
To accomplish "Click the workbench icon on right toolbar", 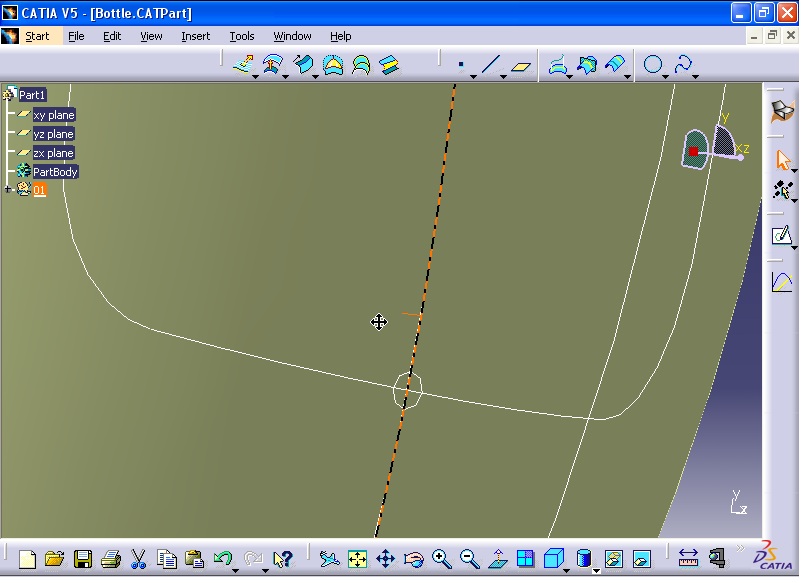I will 783,111.
